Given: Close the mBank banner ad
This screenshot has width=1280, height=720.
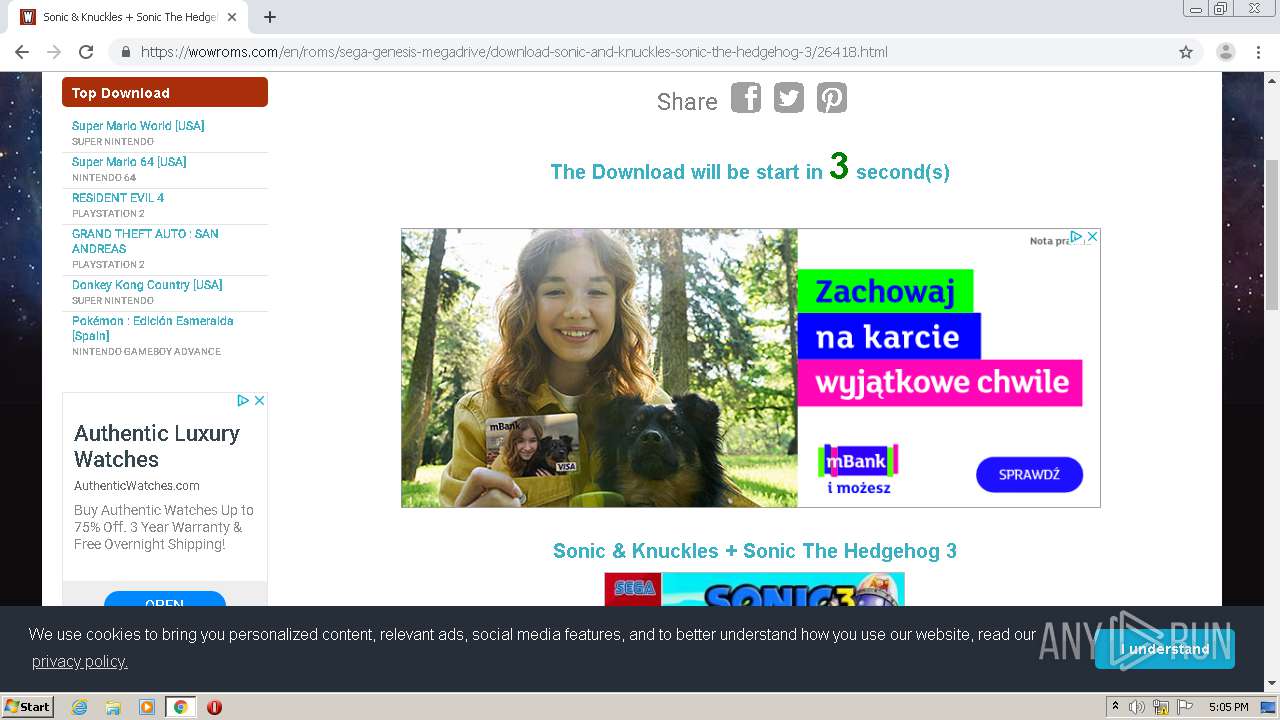Looking at the screenshot, I should click(1092, 237).
